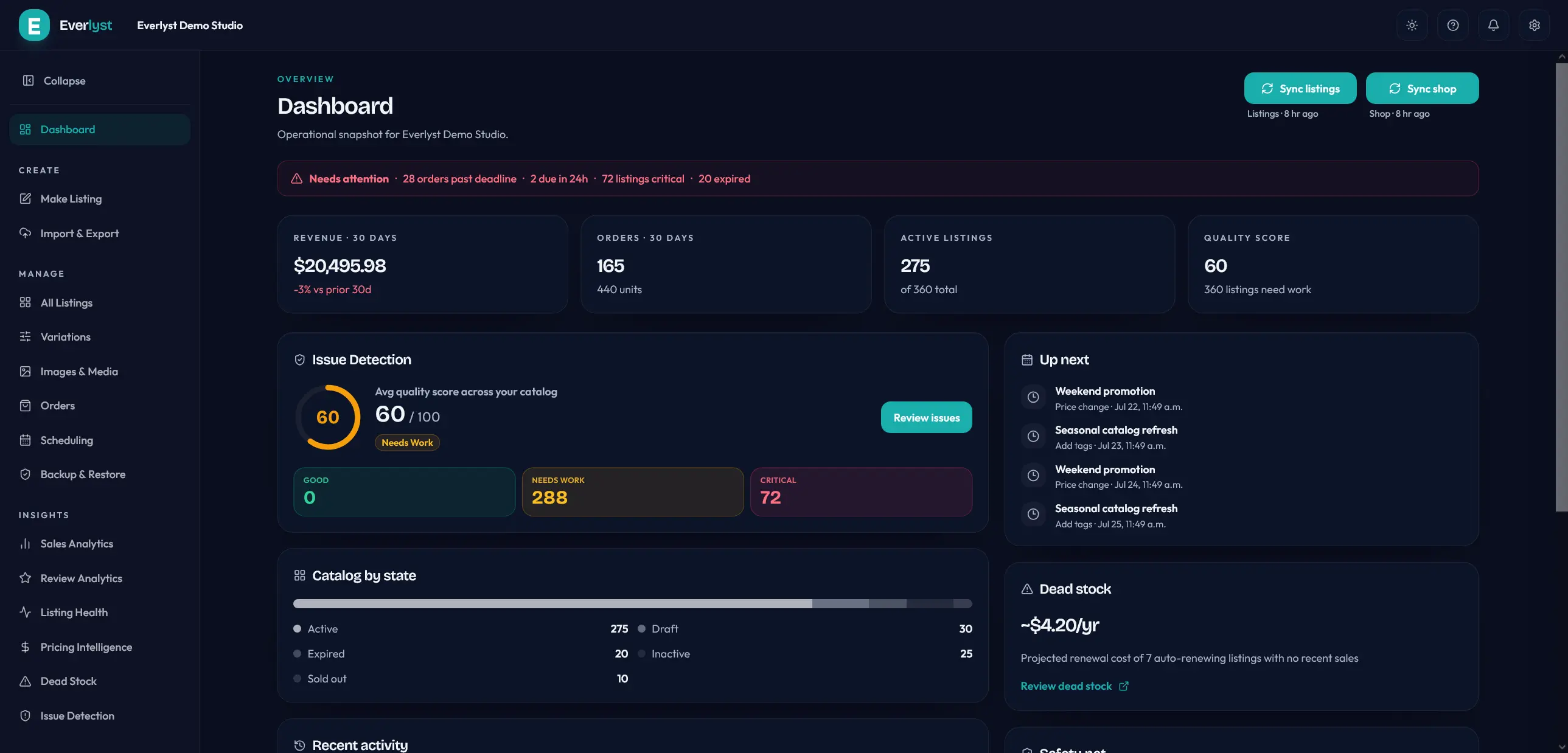Click '2 due in 24h' alert

tap(559, 179)
